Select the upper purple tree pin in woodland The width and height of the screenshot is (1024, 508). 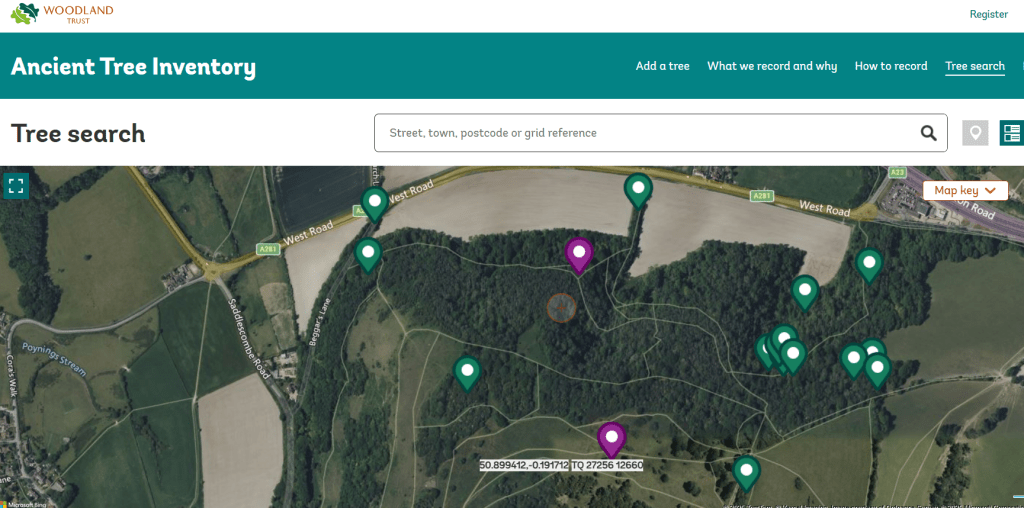[x=579, y=253]
